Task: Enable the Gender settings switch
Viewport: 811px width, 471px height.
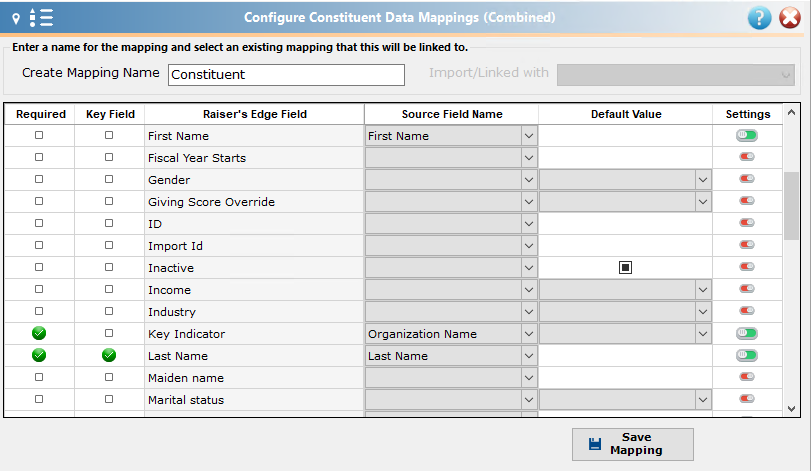Action: pos(747,179)
